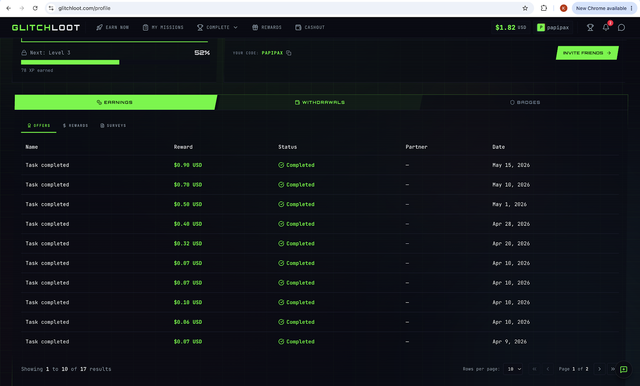Switch to the Withdrawals tab

pyautogui.click(x=320, y=102)
